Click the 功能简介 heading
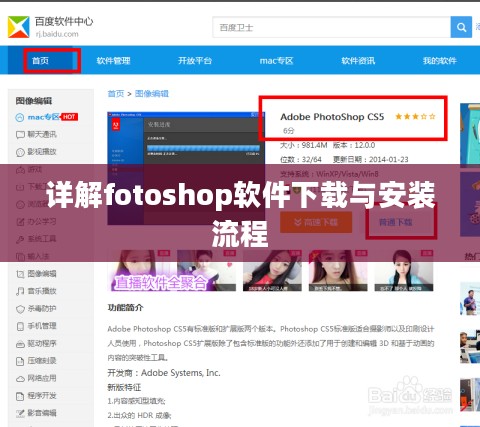 125,308
